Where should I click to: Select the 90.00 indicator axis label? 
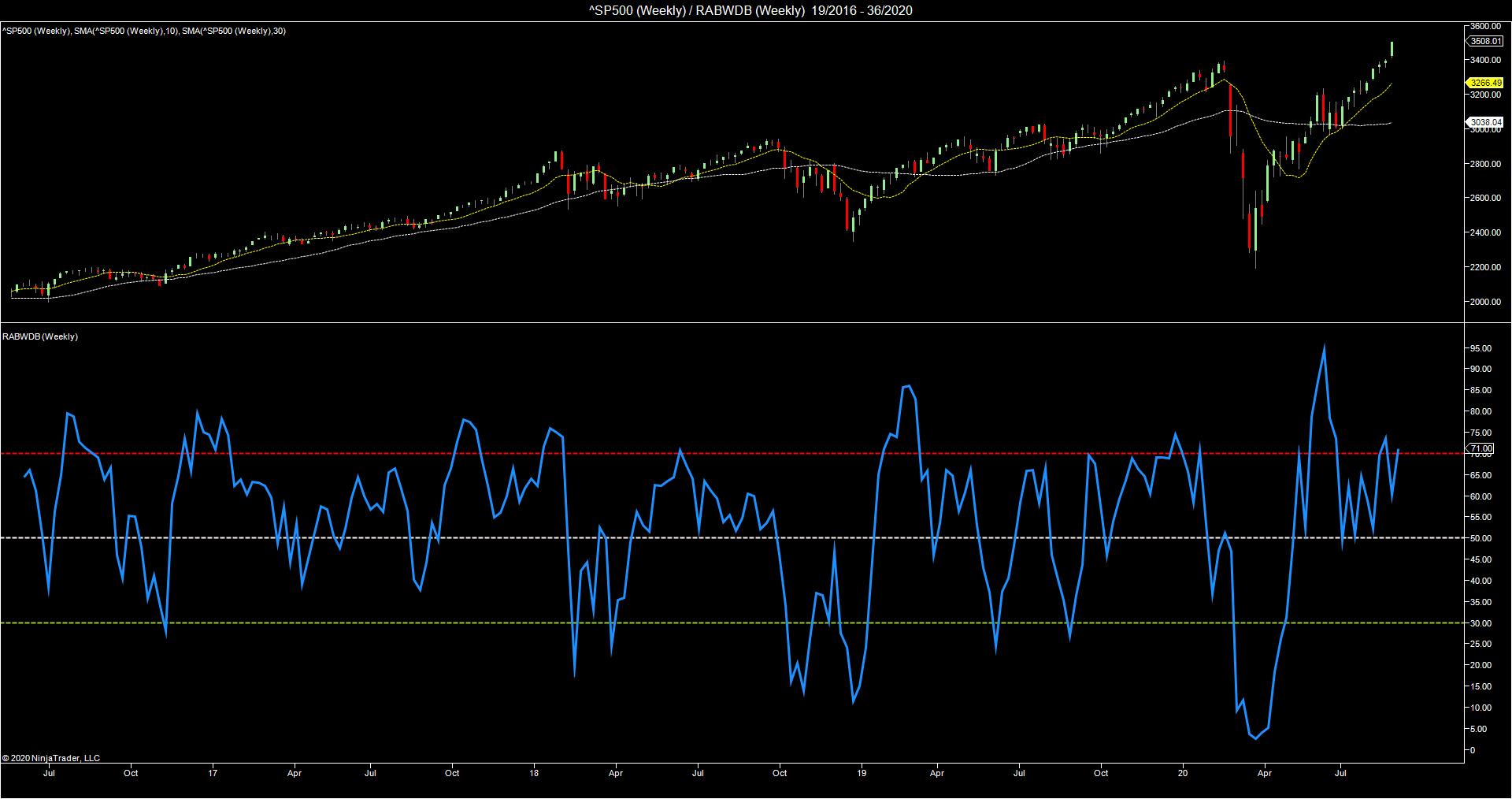coord(1480,369)
